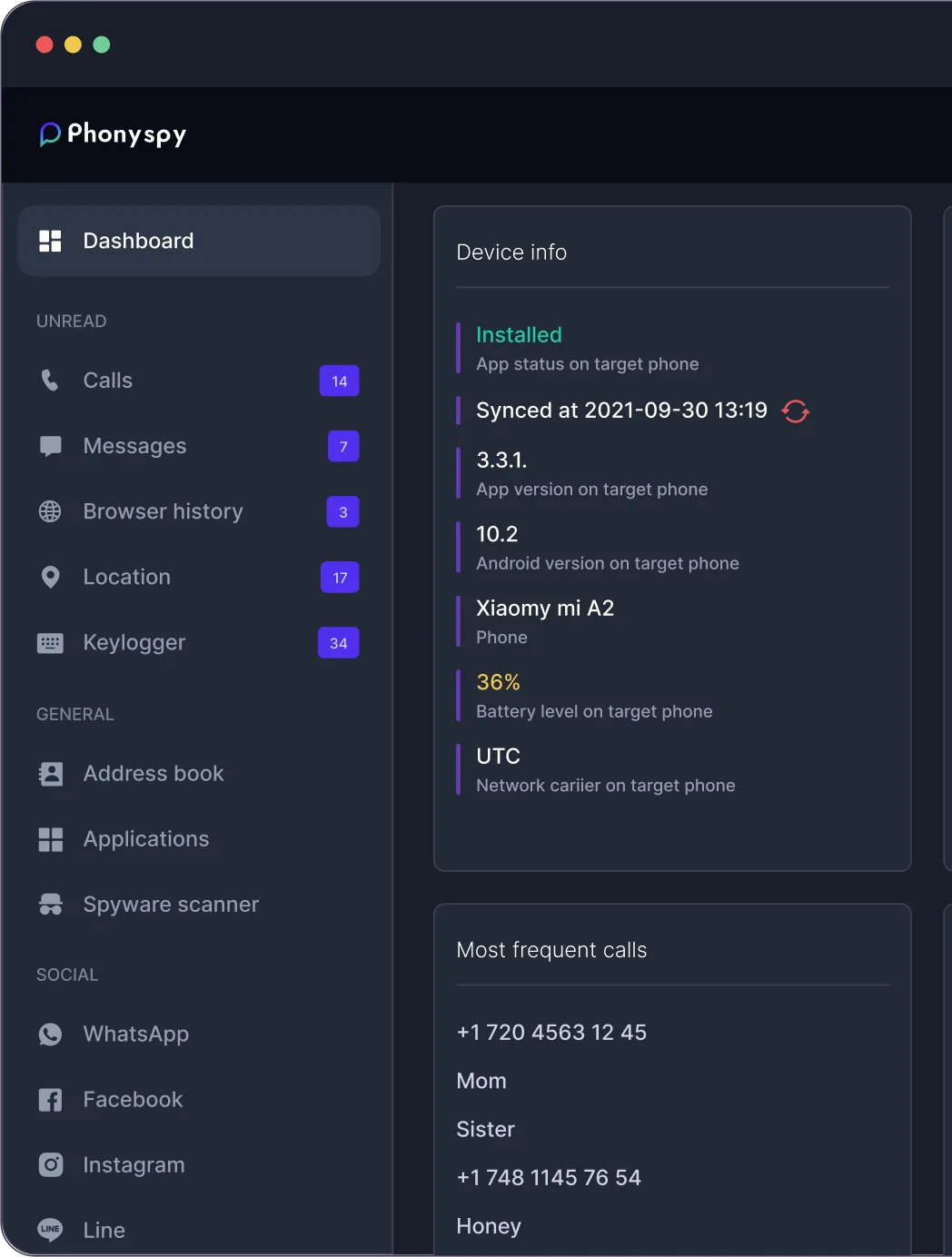
Task: Trigger sync with the refresh icon
Action: pyautogui.click(x=795, y=411)
